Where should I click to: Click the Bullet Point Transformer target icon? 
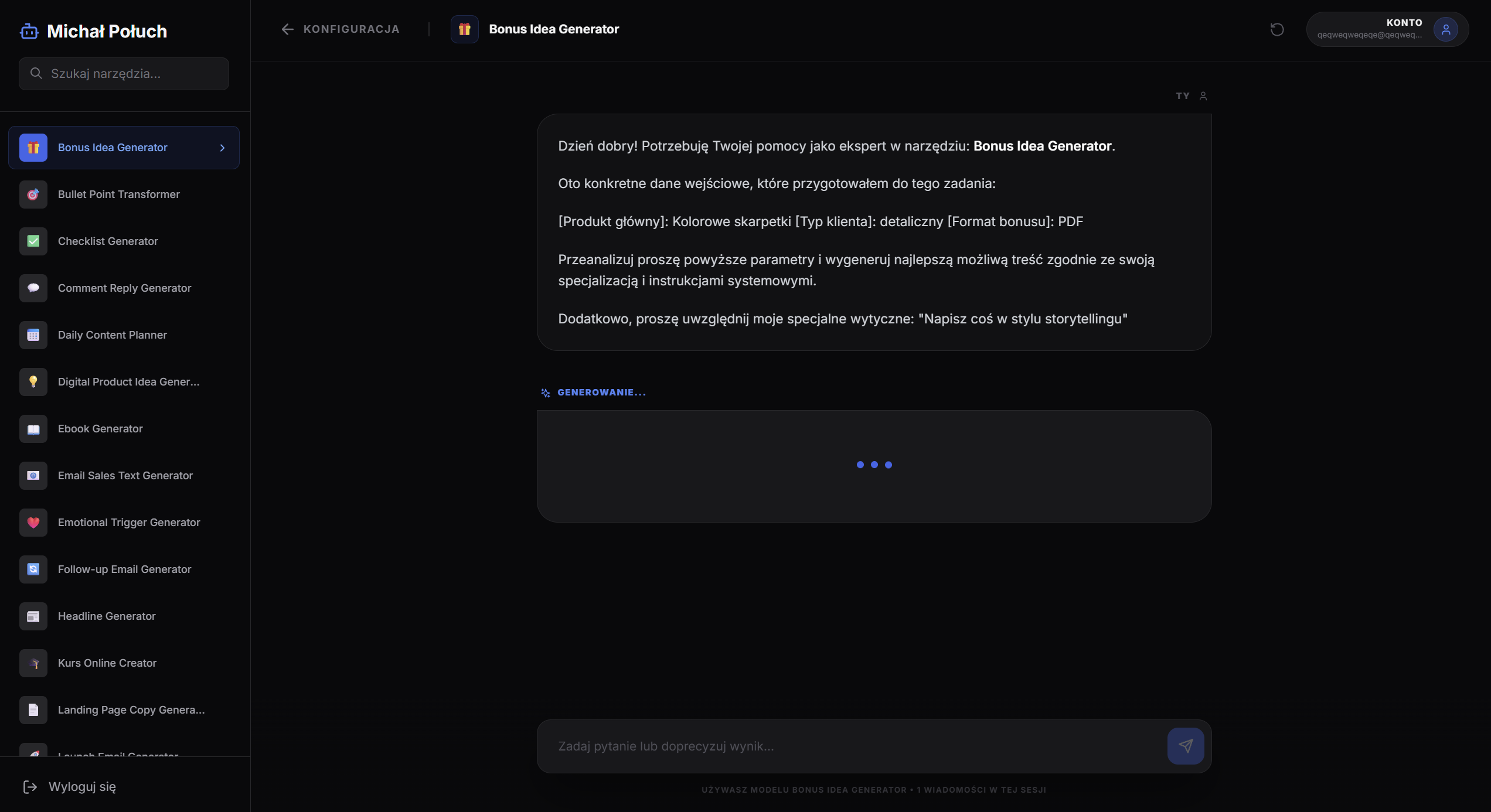pos(33,195)
